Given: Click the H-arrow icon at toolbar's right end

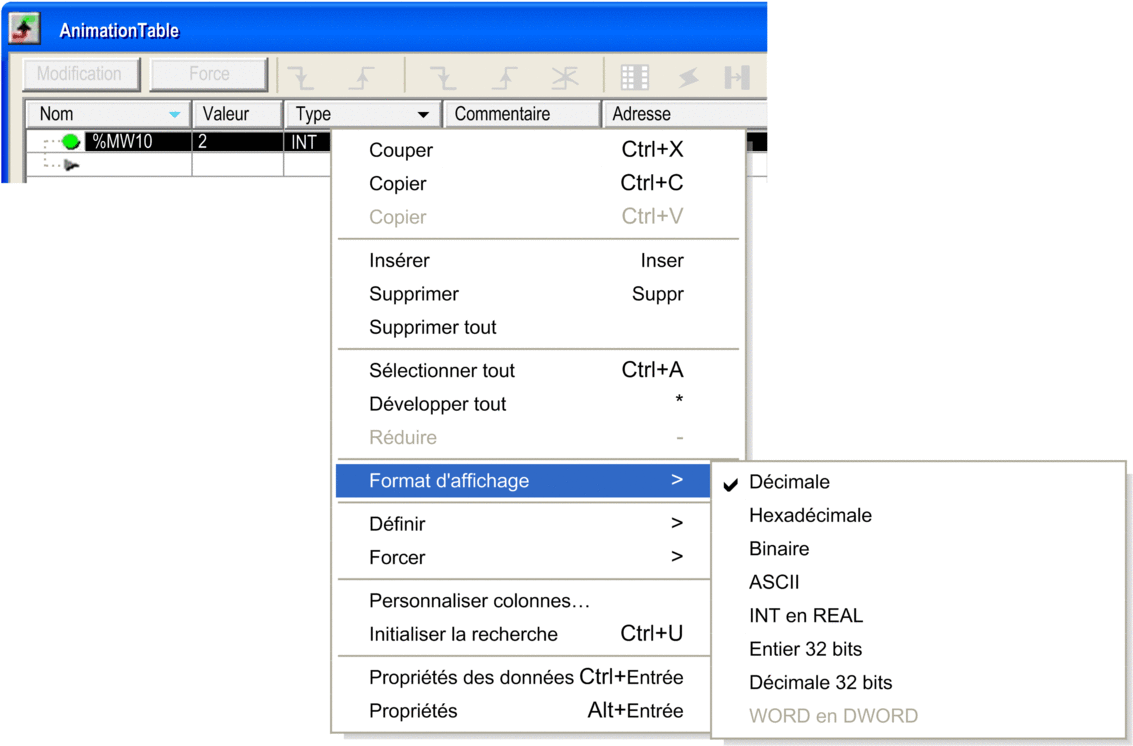Looking at the screenshot, I should (x=737, y=76).
